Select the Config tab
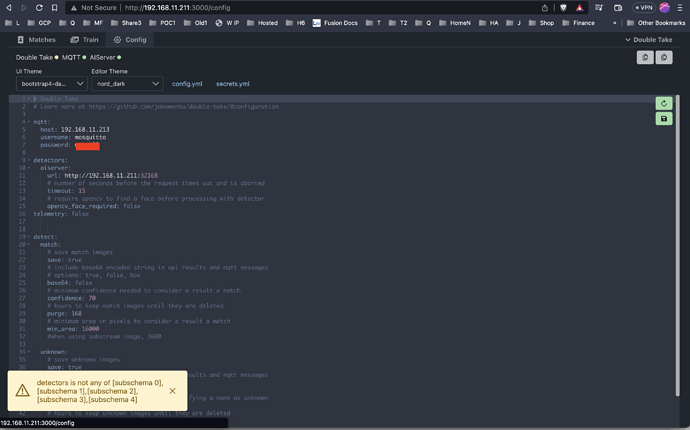Image resolution: width=690 pixels, height=430 pixels. click(130, 40)
